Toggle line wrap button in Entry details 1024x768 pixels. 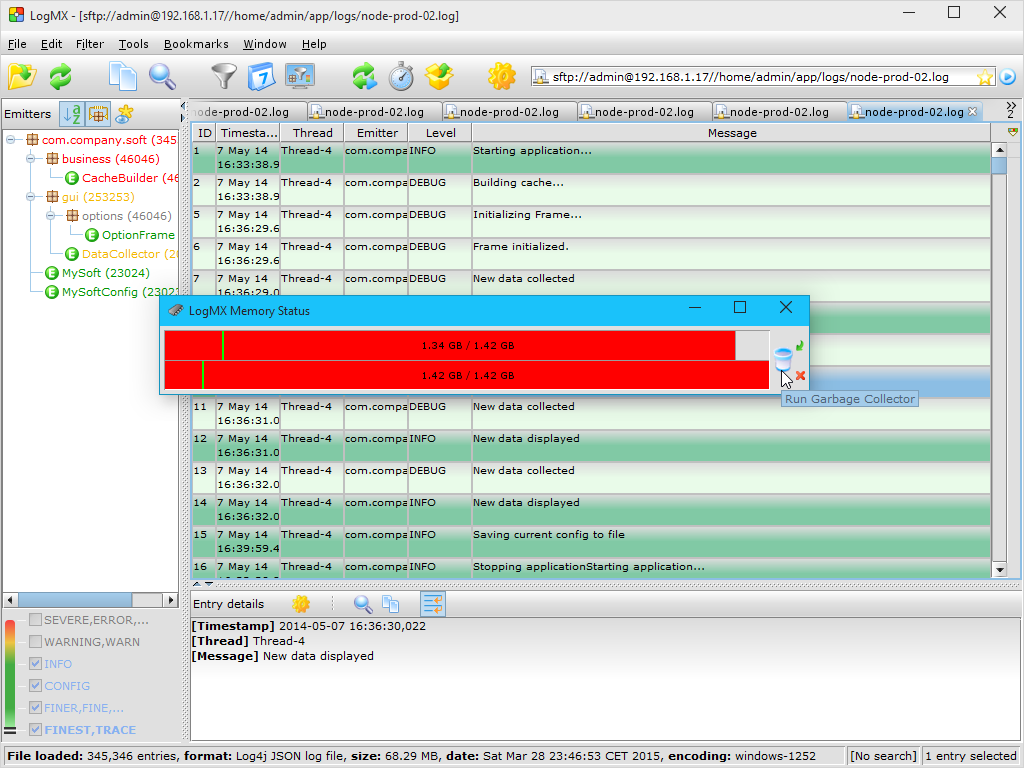[x=432, y=604]
